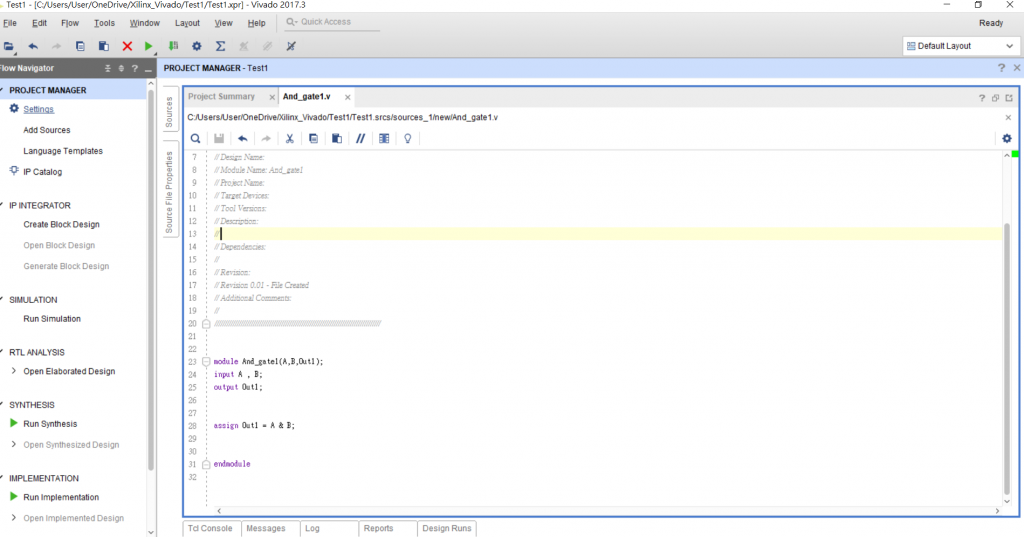Viewport: 1024px width, 537px height.
Task: Click the Program Device green download icon
Action: click(x=173, y=46)
